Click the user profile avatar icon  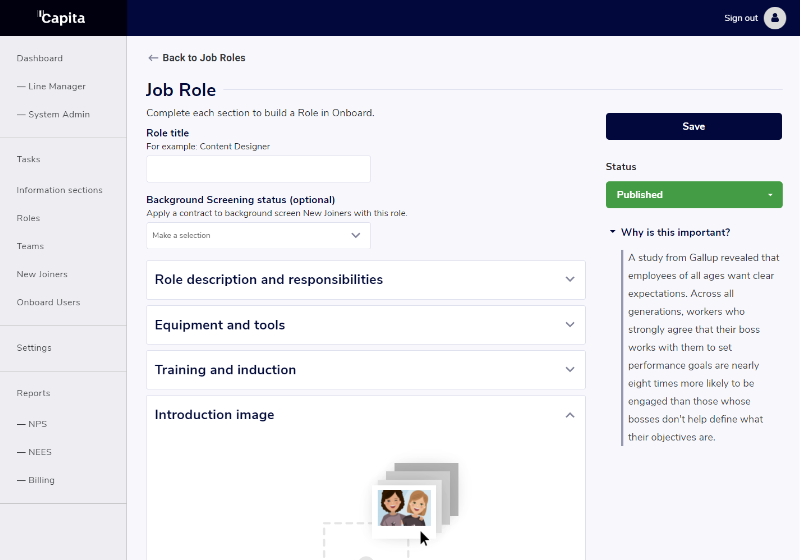774,18
